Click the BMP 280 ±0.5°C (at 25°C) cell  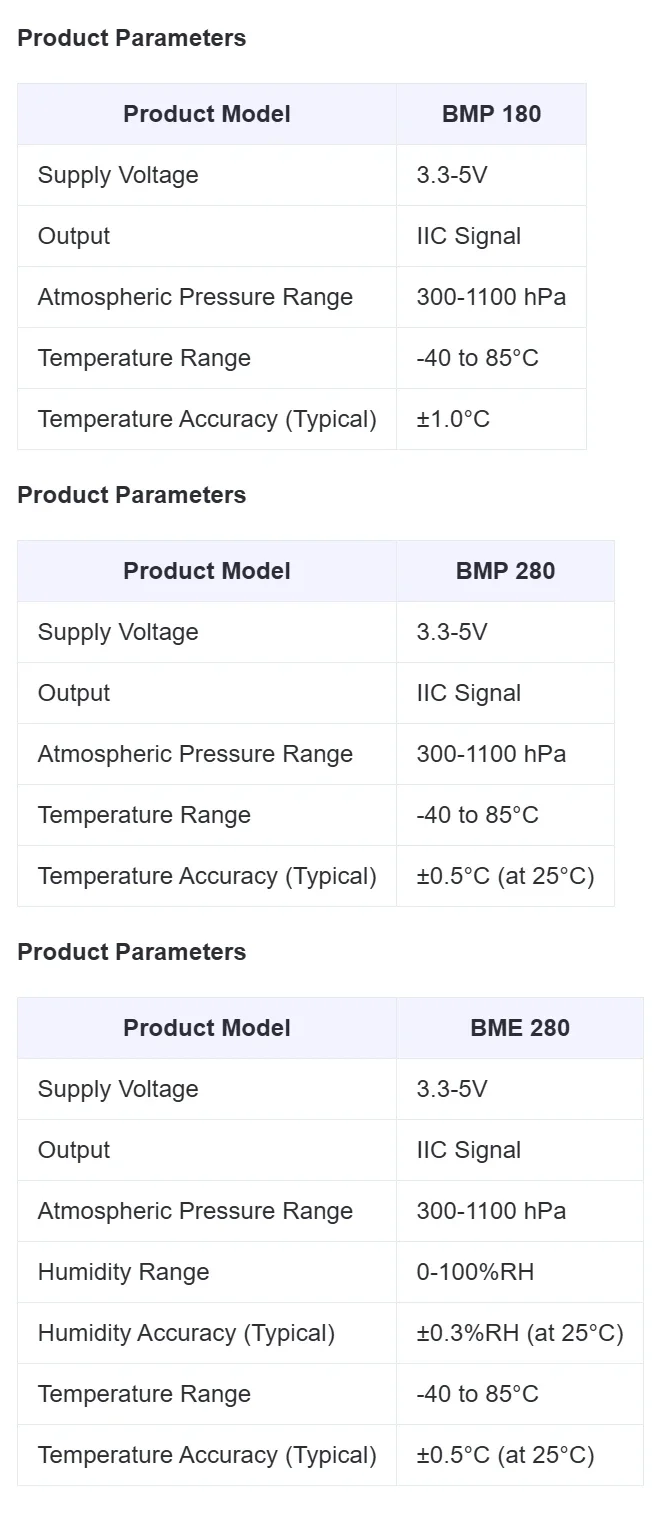tap(505, 876)
